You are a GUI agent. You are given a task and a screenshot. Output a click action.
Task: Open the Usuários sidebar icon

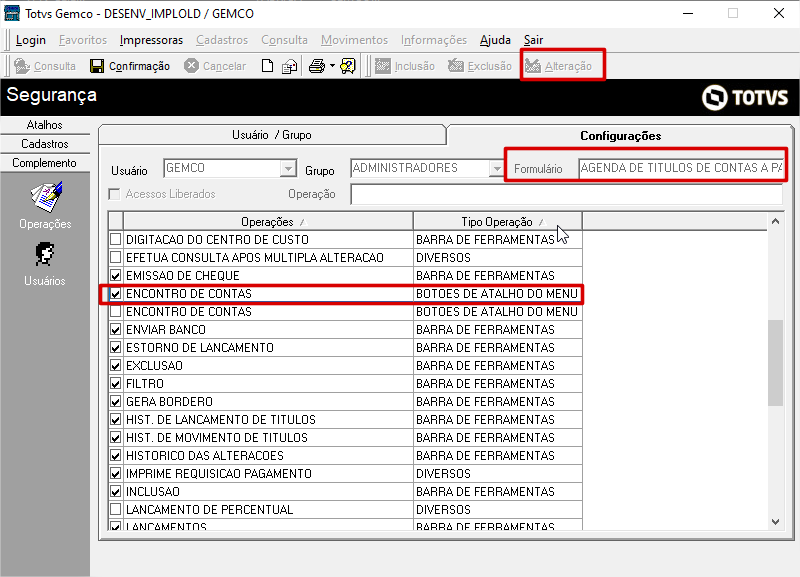pyautogui.click(x=45, y=254)
